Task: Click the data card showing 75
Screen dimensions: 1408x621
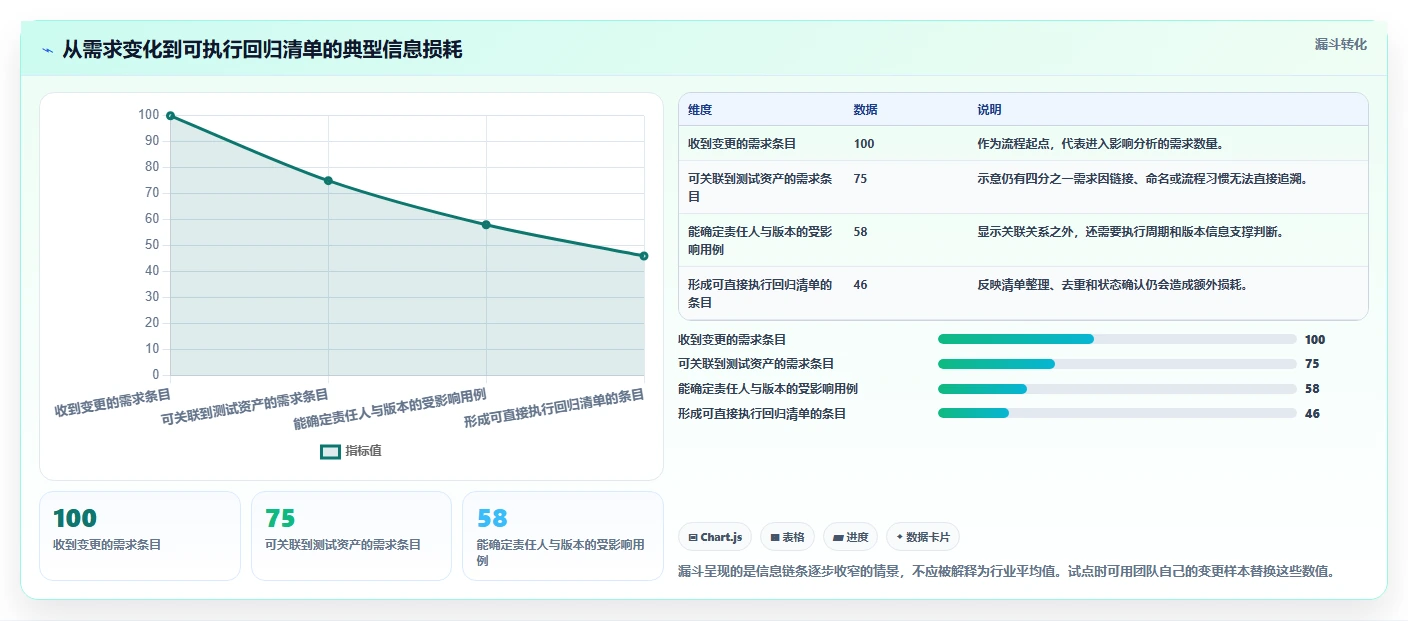Action: (351, 536)
